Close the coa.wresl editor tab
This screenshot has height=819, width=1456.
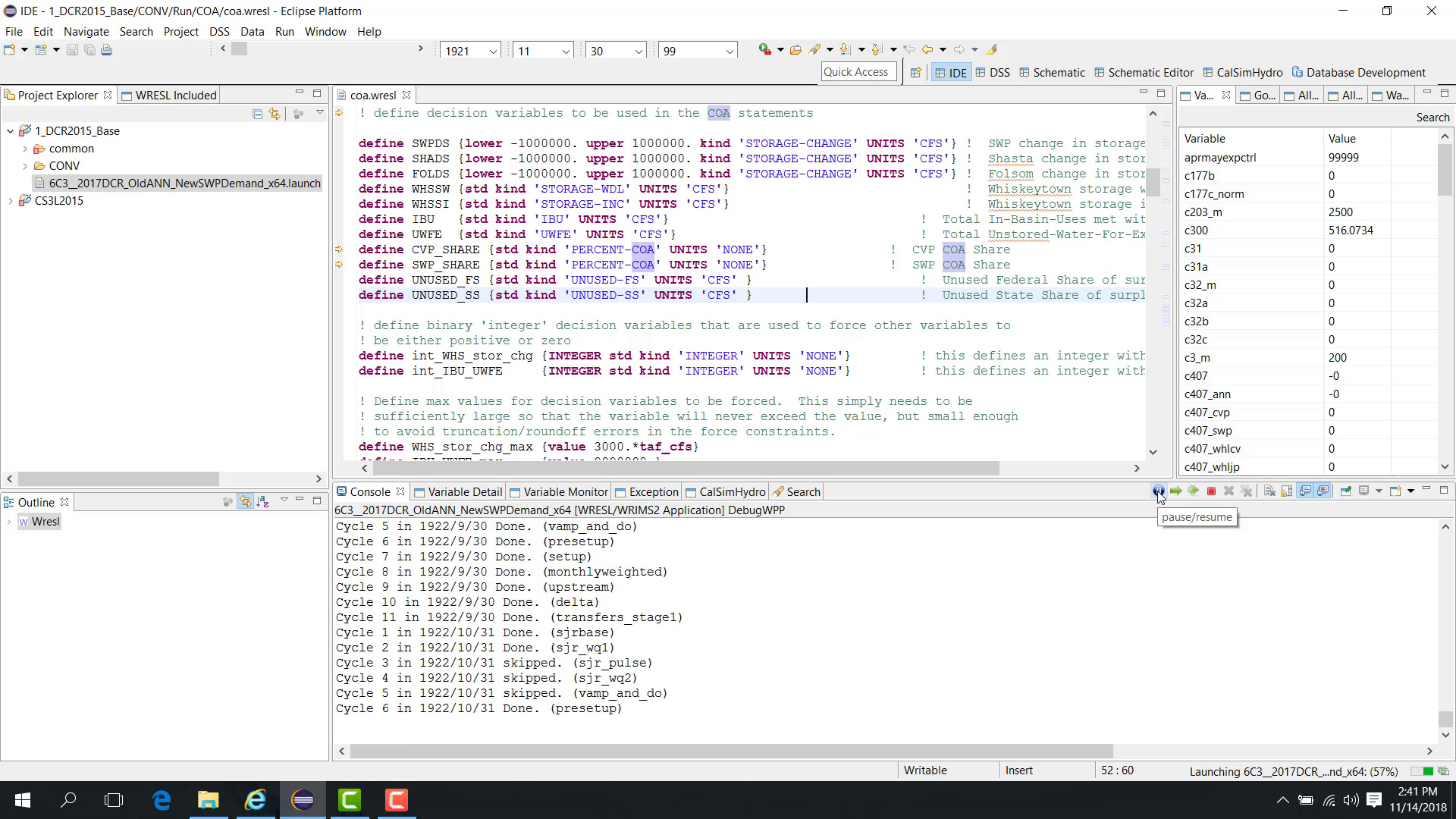click(x=406, y=95)
